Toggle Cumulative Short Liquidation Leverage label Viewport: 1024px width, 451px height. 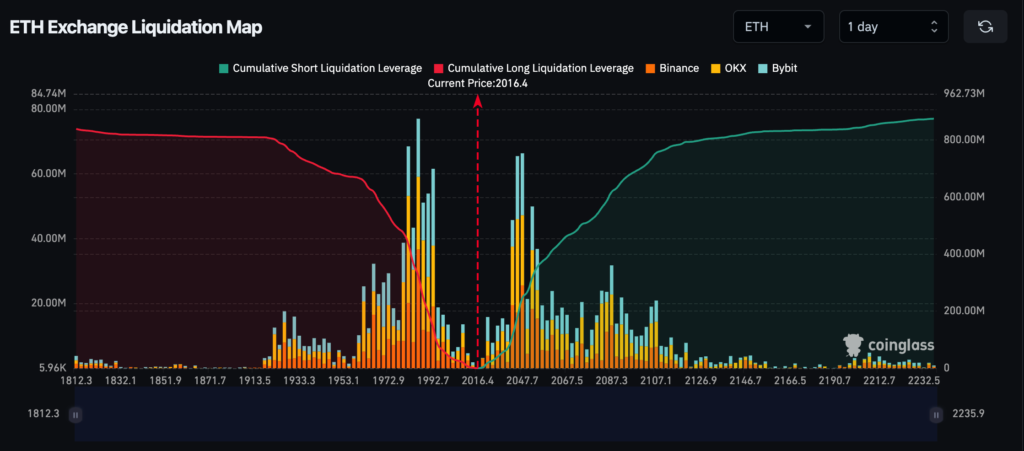coord(327,68)
